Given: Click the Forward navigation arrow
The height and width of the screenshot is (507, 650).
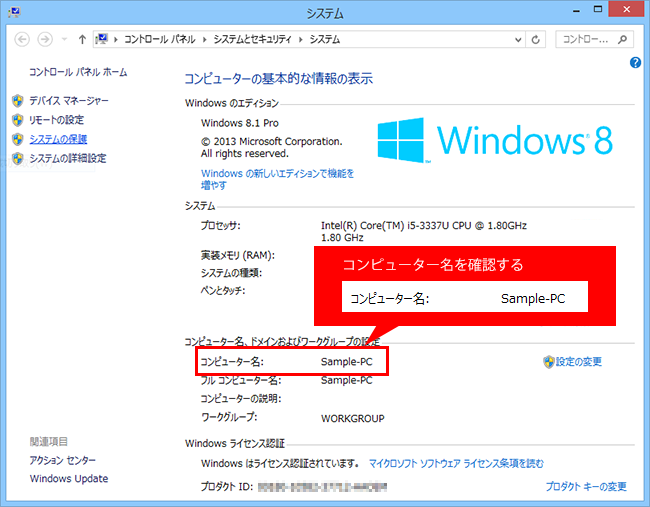Looking at the screenshot, I should (45, 39).
